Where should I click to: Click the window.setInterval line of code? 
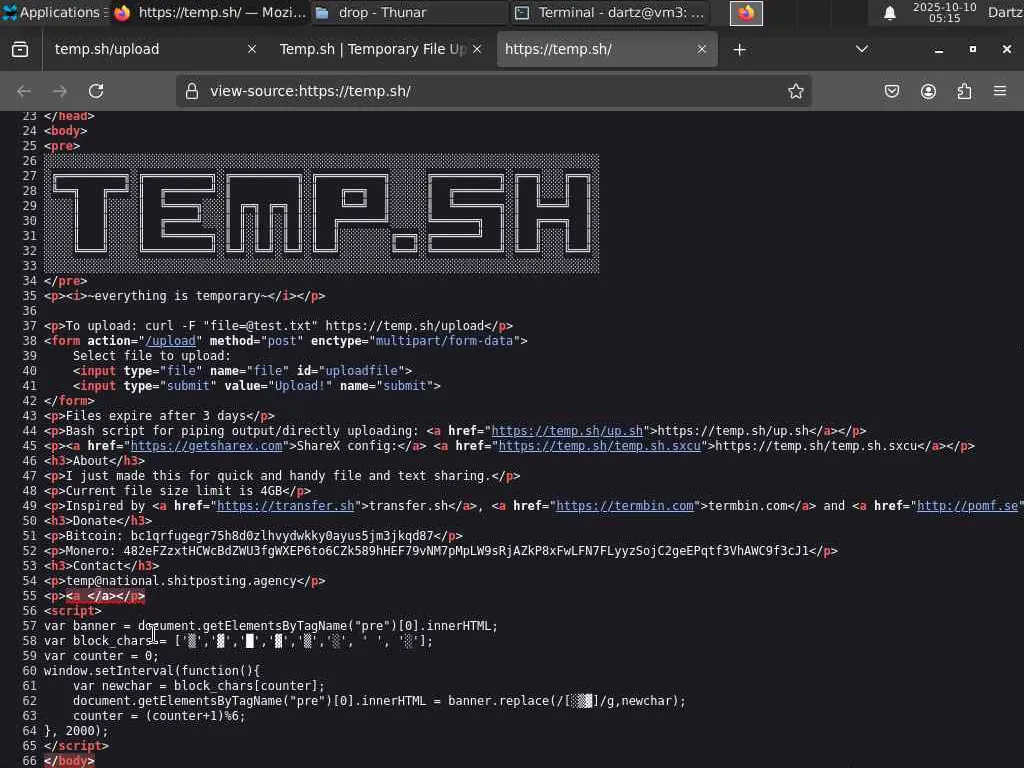(152, 671)
